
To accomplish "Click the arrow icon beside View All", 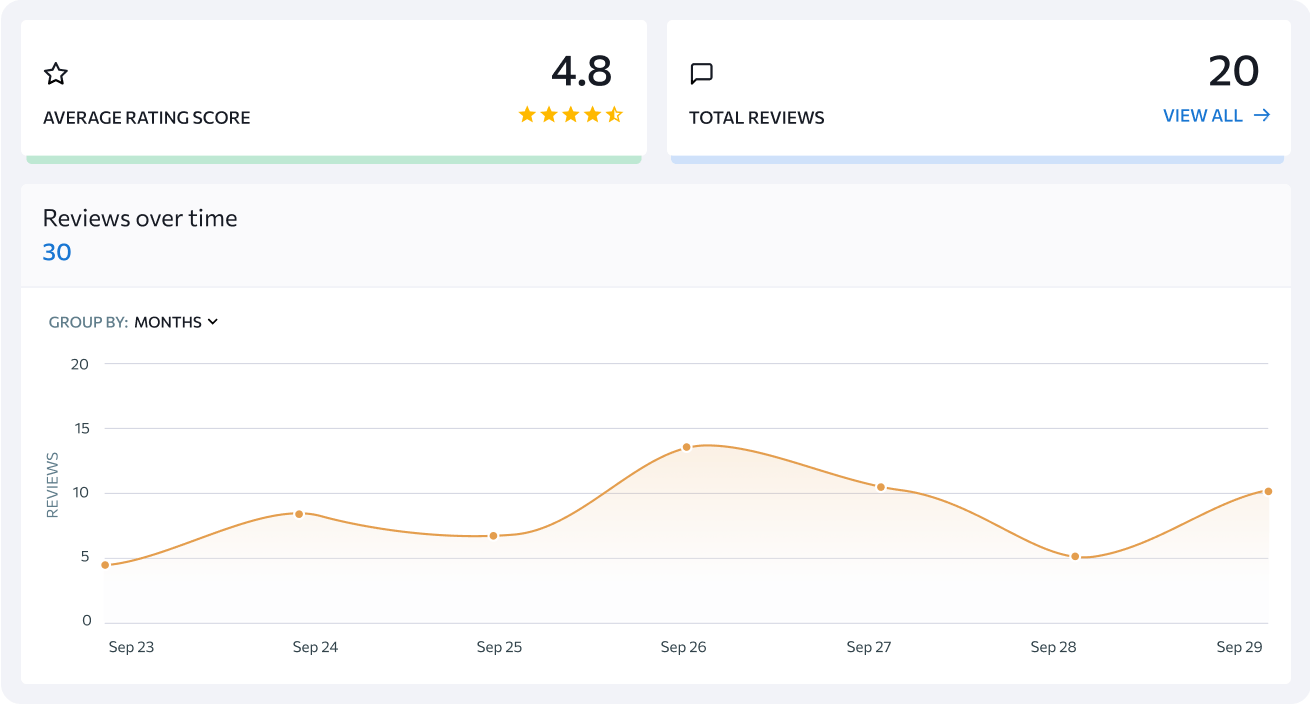I will click(1262, 115).
